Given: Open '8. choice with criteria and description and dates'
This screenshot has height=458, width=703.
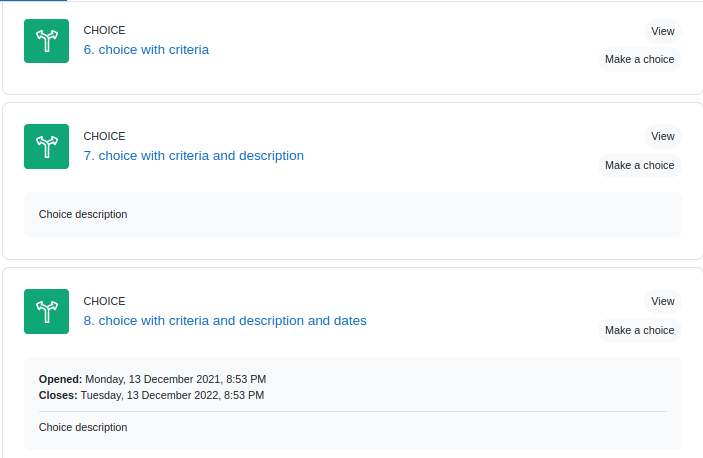Looking at the screenshot, I should point(225,320).
